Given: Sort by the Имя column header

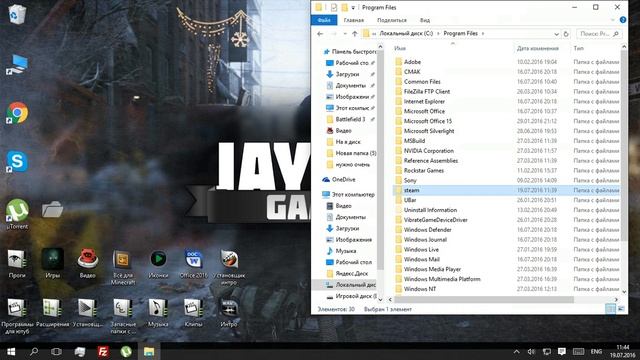Looking at the screenshot, I should coord(400,49).
